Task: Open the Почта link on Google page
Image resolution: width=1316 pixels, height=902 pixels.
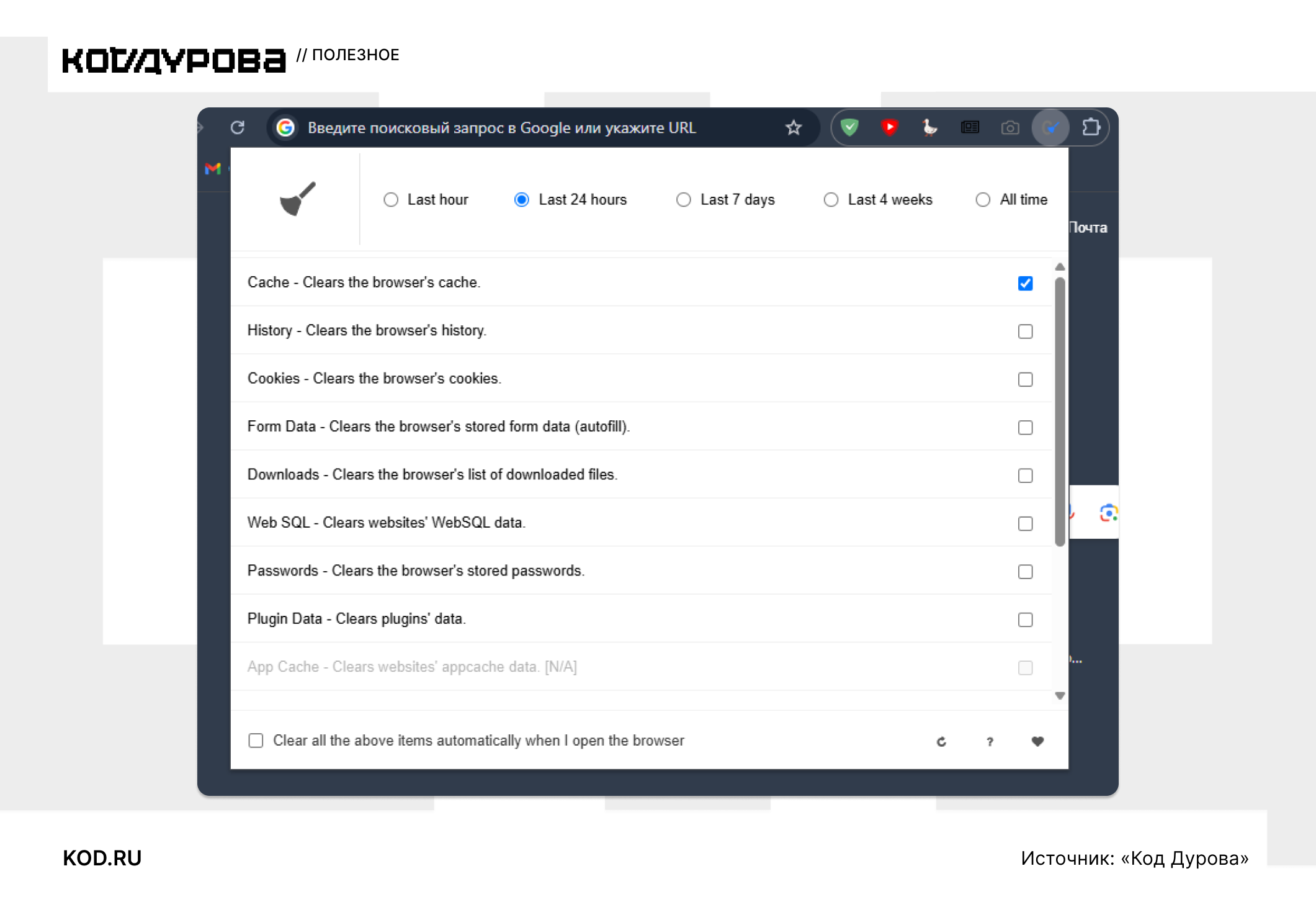Action: (x=1088, y=228)
